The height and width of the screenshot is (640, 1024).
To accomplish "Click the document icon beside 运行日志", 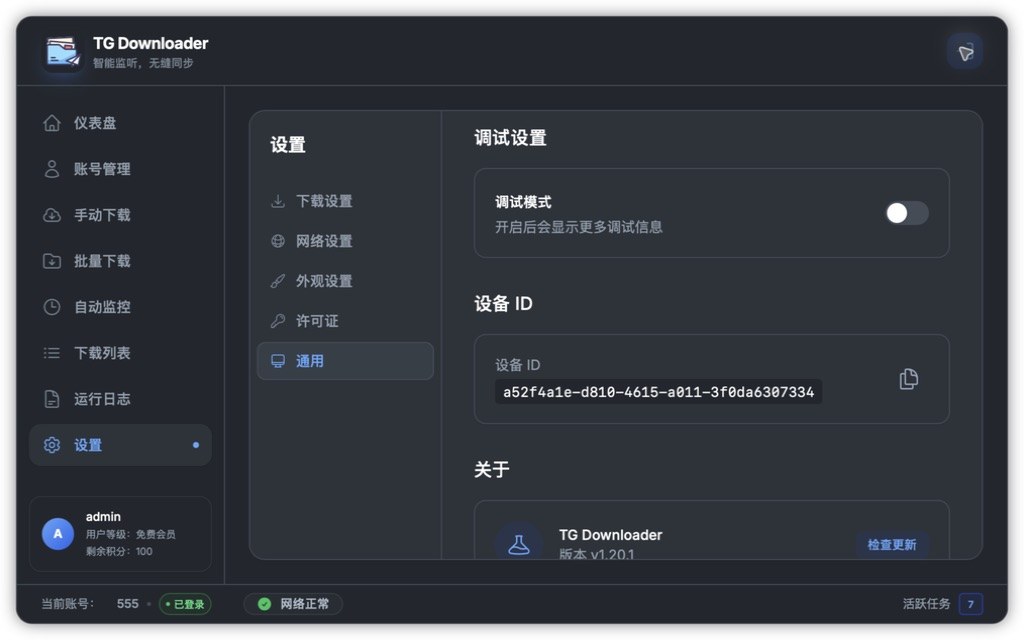I will [52, 399].
